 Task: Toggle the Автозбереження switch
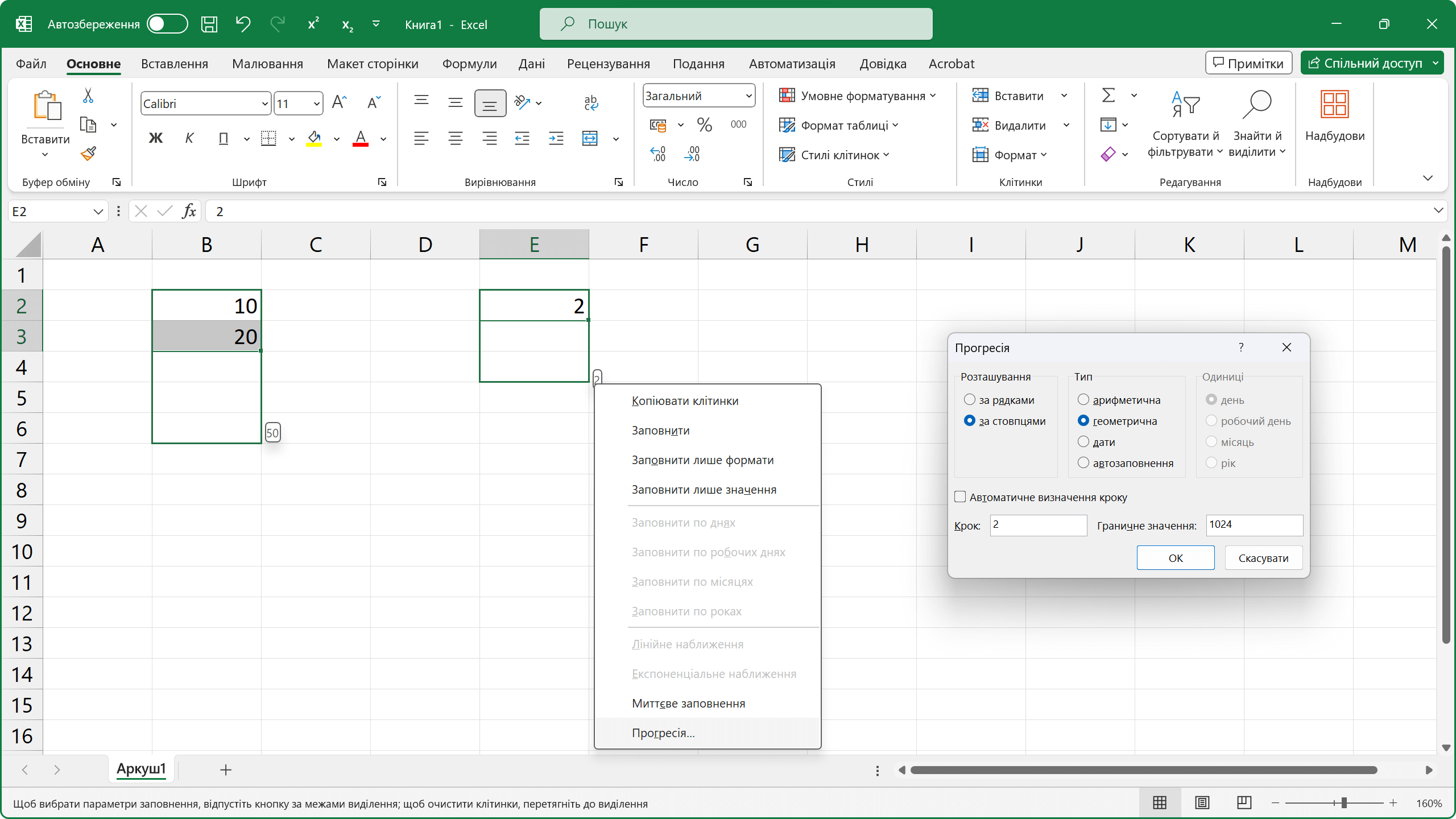(x=167, y=24)
